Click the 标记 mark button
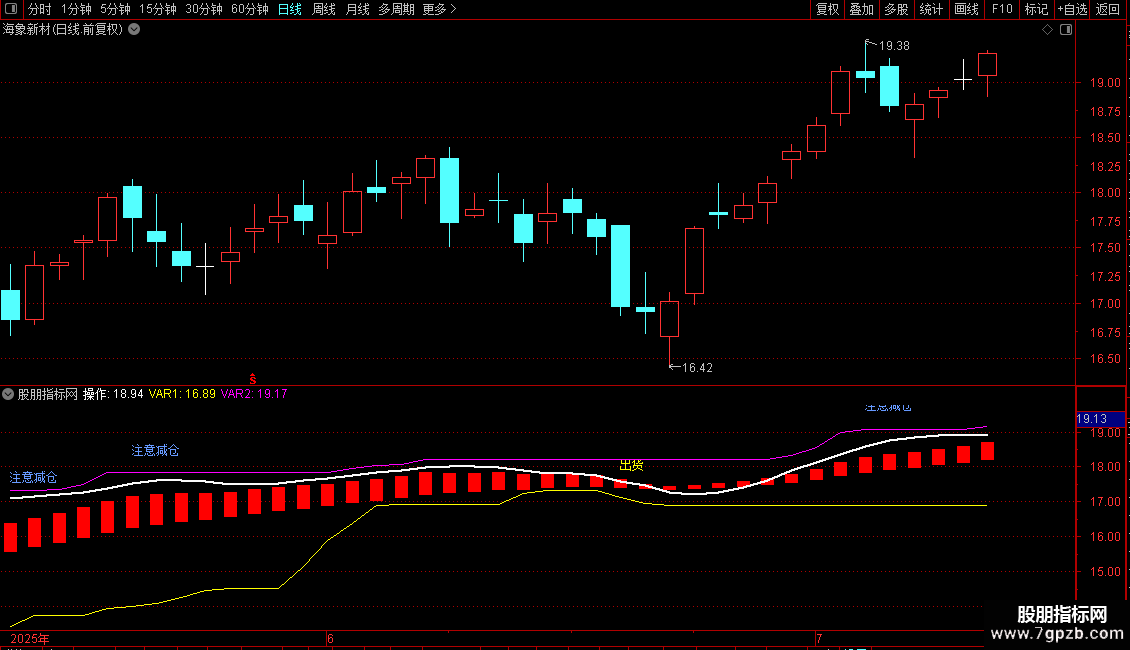Image resolution: width=1130 pixels, height=650 pixels. (1036, 9)
